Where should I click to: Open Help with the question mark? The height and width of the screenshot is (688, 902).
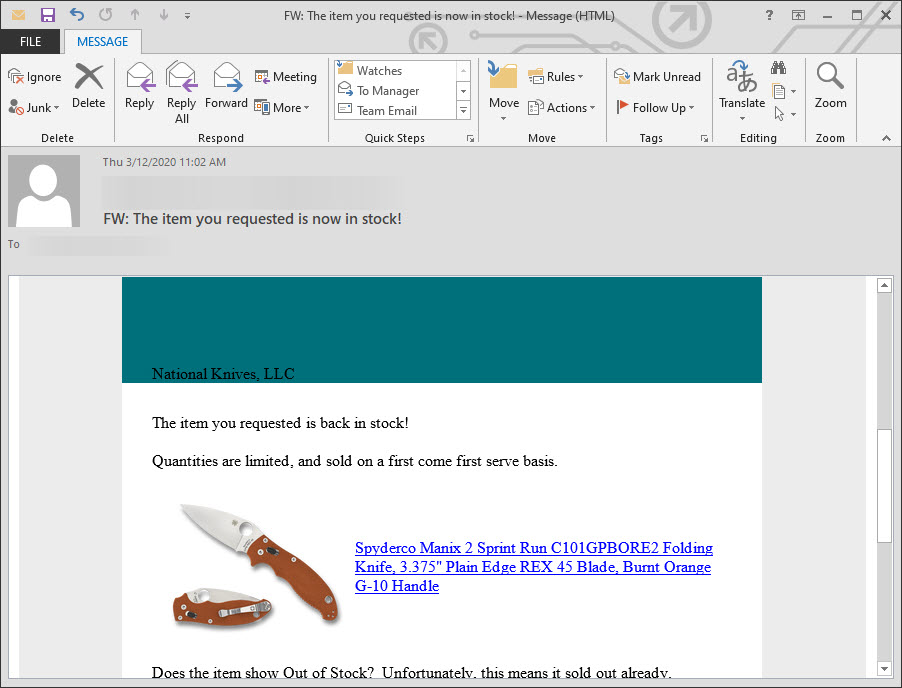click(x=769, y=16)
